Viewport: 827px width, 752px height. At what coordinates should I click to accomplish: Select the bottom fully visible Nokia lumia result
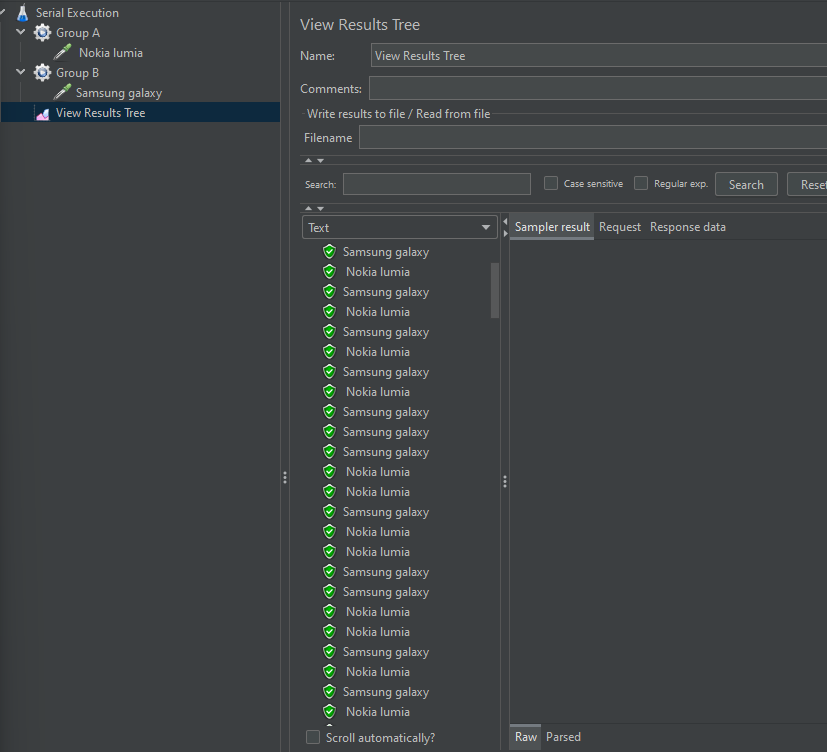pos(378,712)
